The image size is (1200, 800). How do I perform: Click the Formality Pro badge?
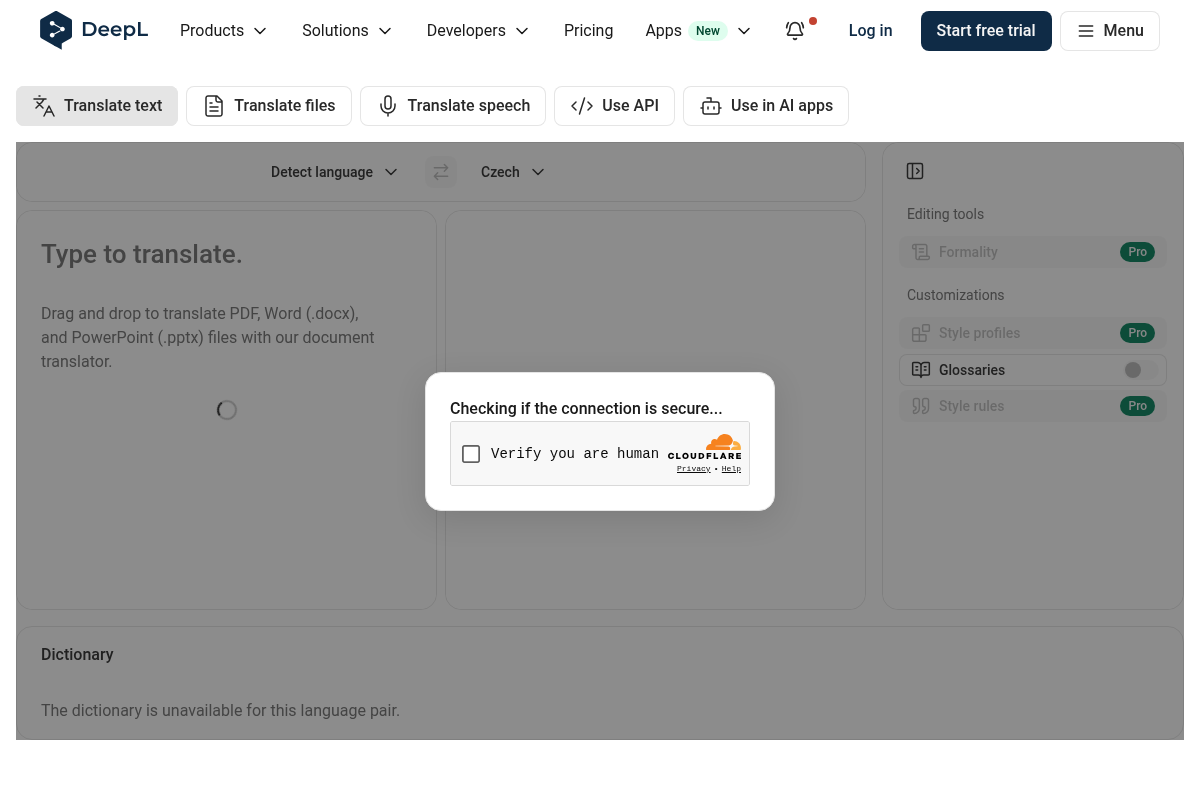pos(1137,252)
